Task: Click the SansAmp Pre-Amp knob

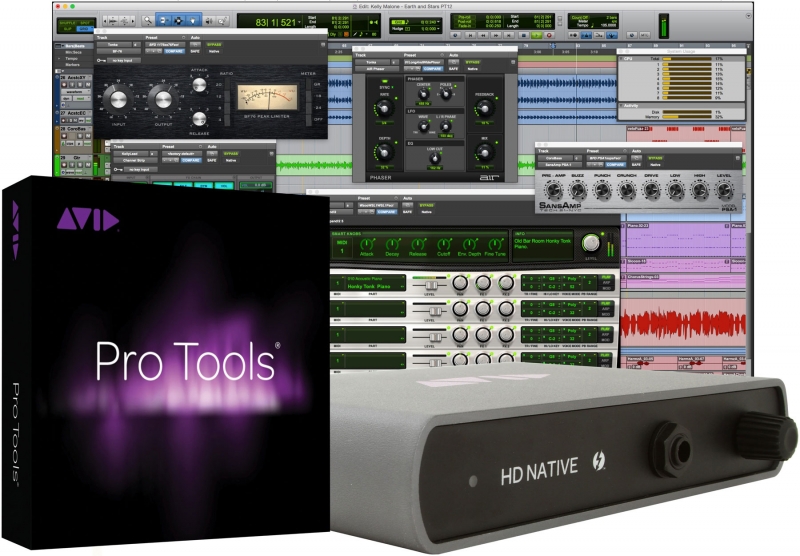Action: pyautogui.click(x=553, y=190)
